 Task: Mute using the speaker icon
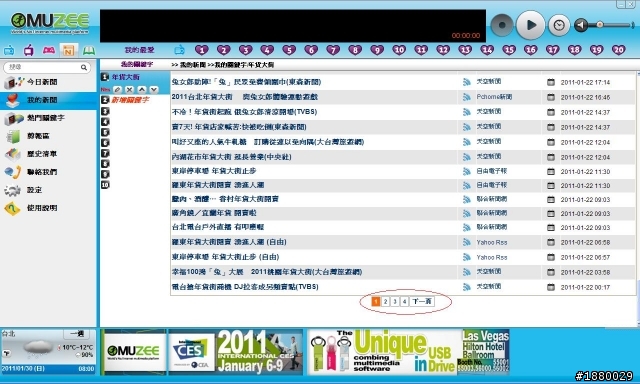(581, 25)
